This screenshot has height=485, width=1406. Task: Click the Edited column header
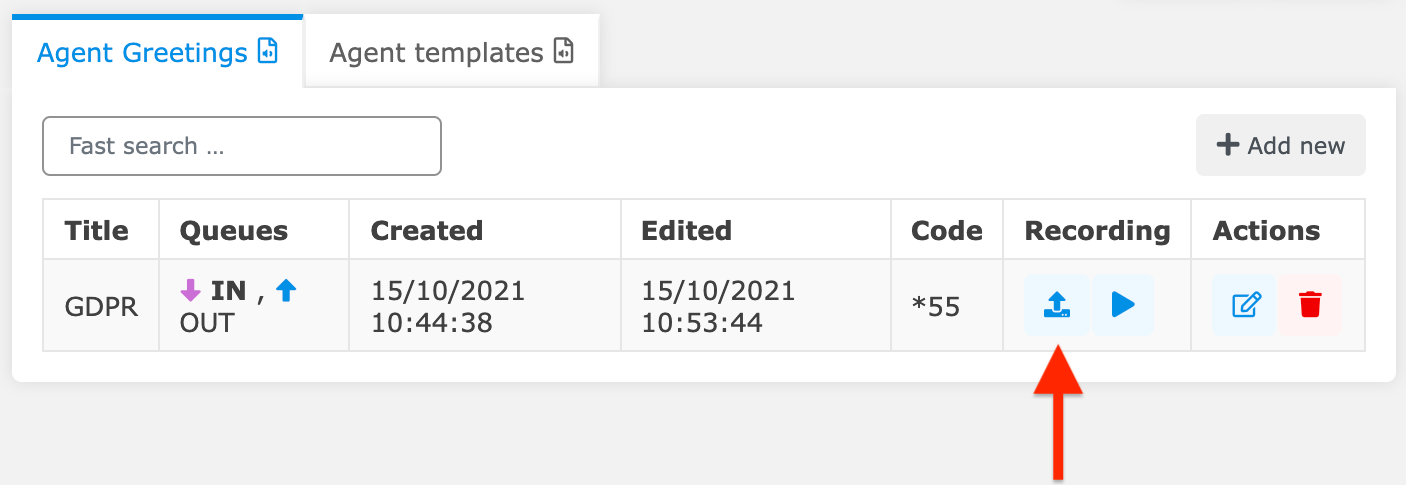coord(686,231)
